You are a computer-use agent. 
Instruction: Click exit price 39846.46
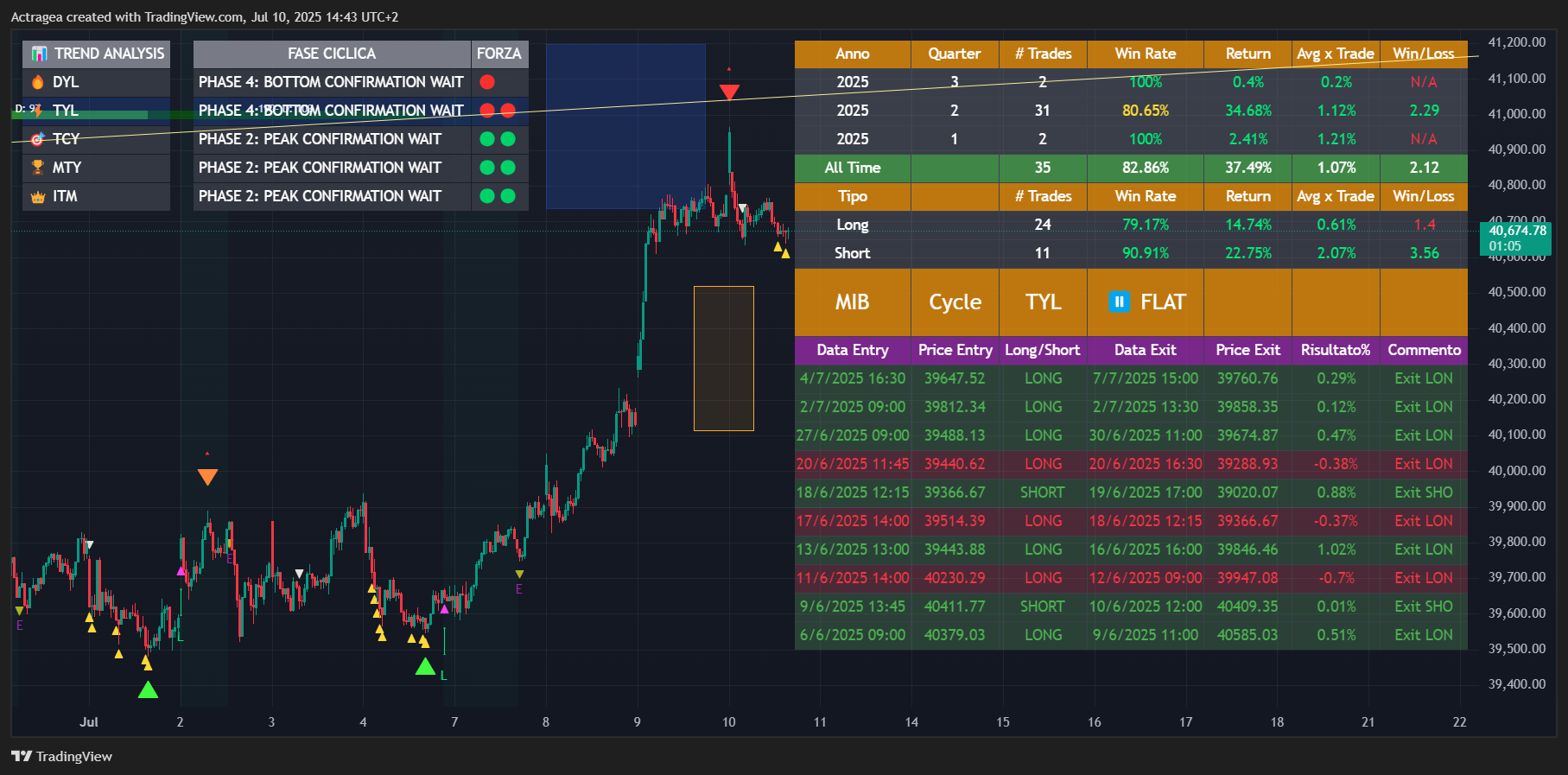pos(1247,549)
